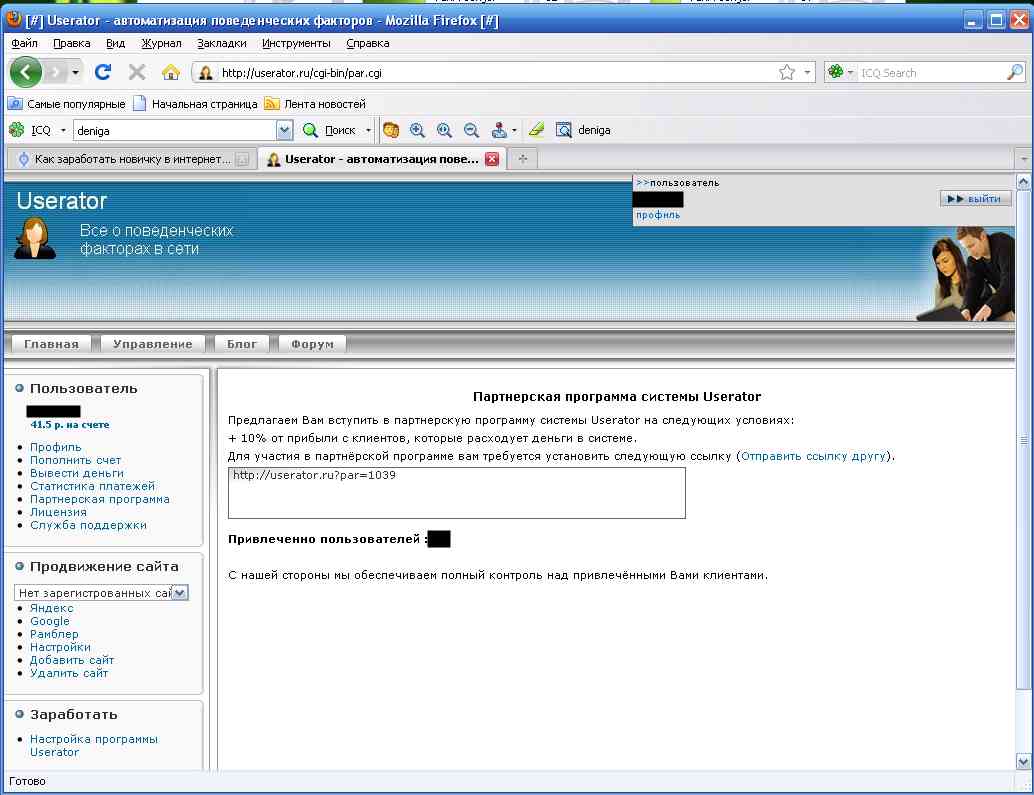Open the search engine selector dropdown
This screenshot has height=795, width=1034.
point(841,72)
